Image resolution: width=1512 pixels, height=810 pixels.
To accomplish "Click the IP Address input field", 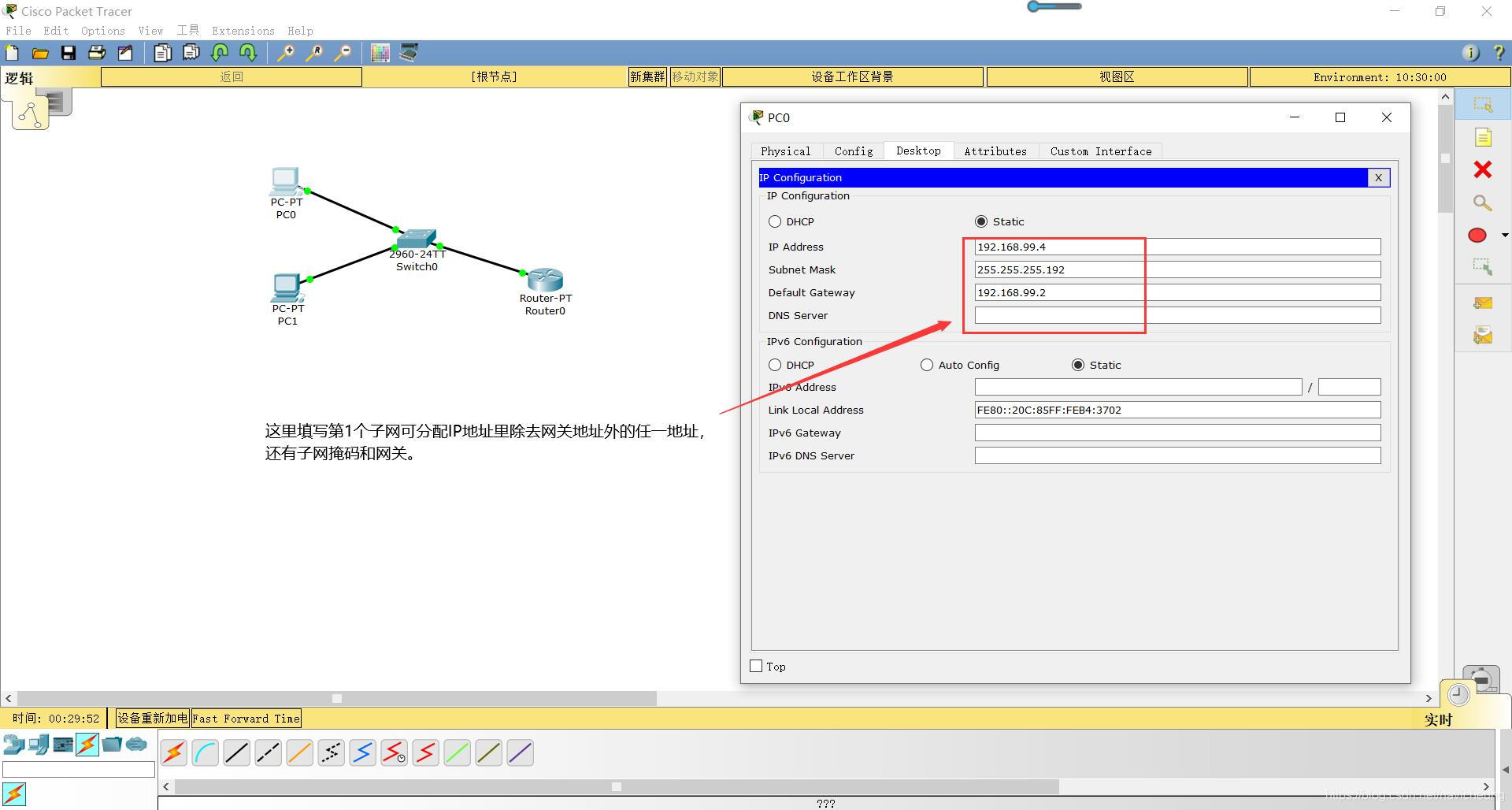I will tap(1177, 247).
